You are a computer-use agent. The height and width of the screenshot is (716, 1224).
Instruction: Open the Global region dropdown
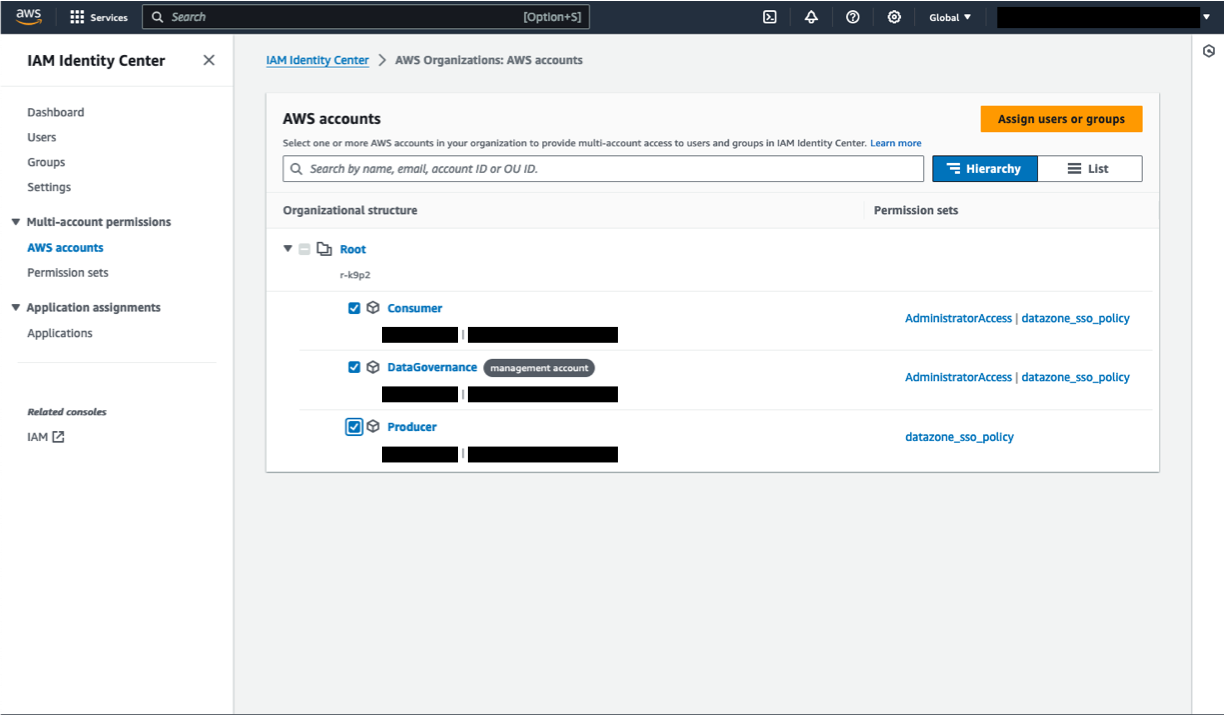coord(950,17)
